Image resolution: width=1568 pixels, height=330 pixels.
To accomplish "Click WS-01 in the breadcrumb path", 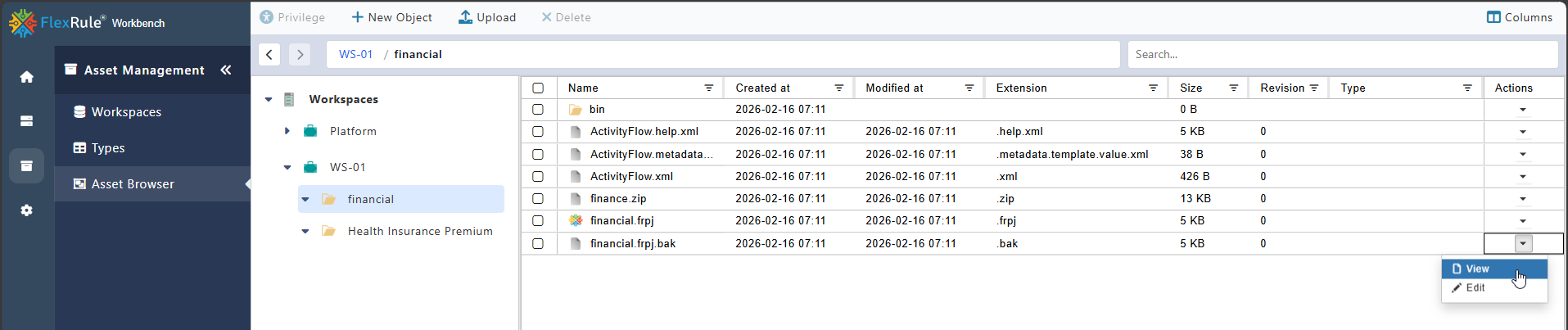I will (356, 54).
